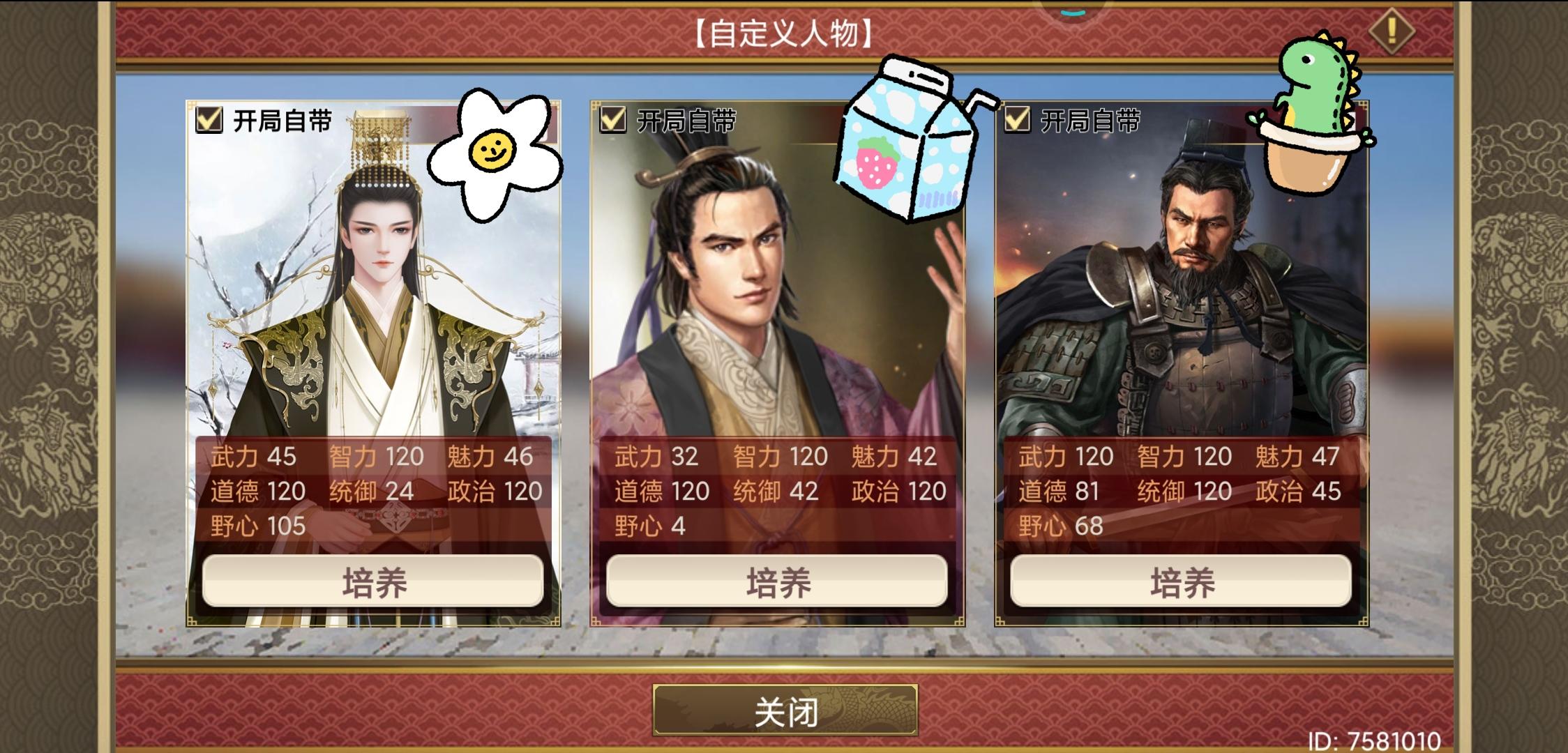
Task: Click the 关闭 button
Action: [785, 711]
